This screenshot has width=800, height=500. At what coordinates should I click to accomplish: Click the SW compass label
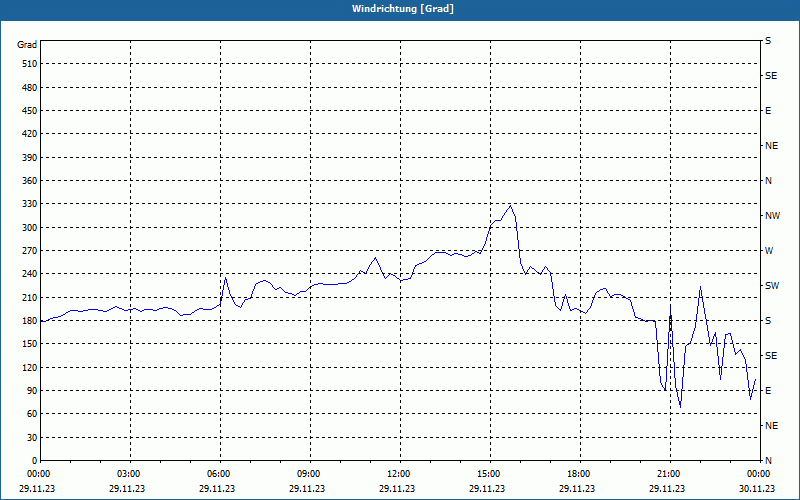click(772, 286)
